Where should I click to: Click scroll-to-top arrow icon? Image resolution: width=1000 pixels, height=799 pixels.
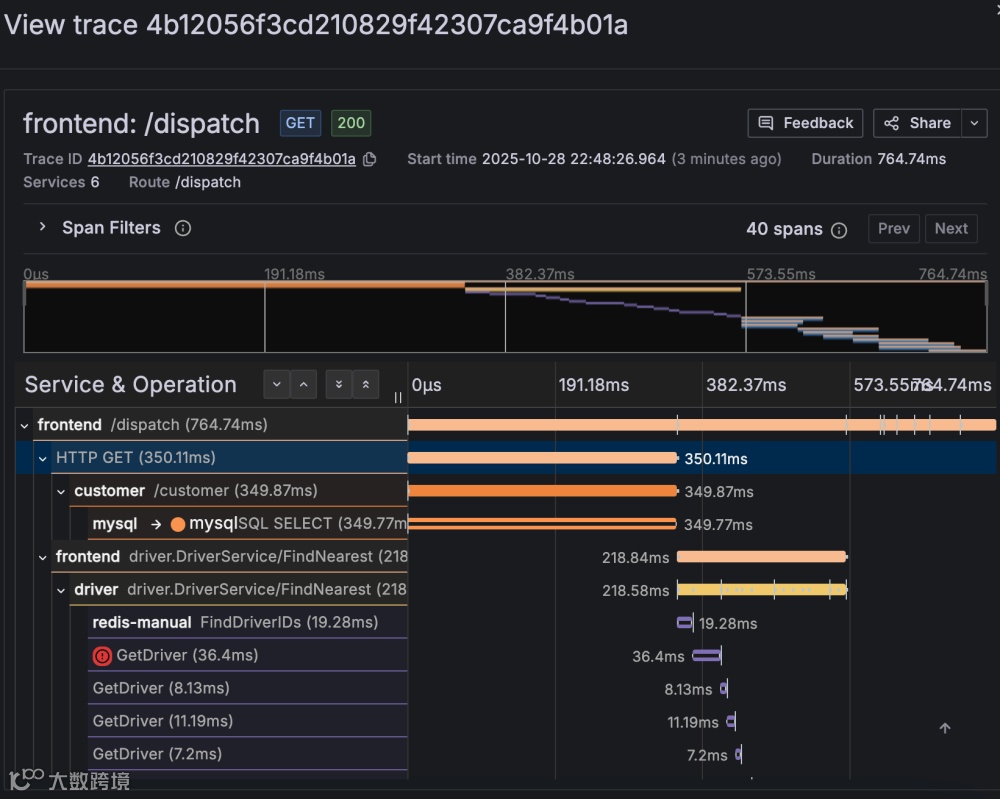945,728
